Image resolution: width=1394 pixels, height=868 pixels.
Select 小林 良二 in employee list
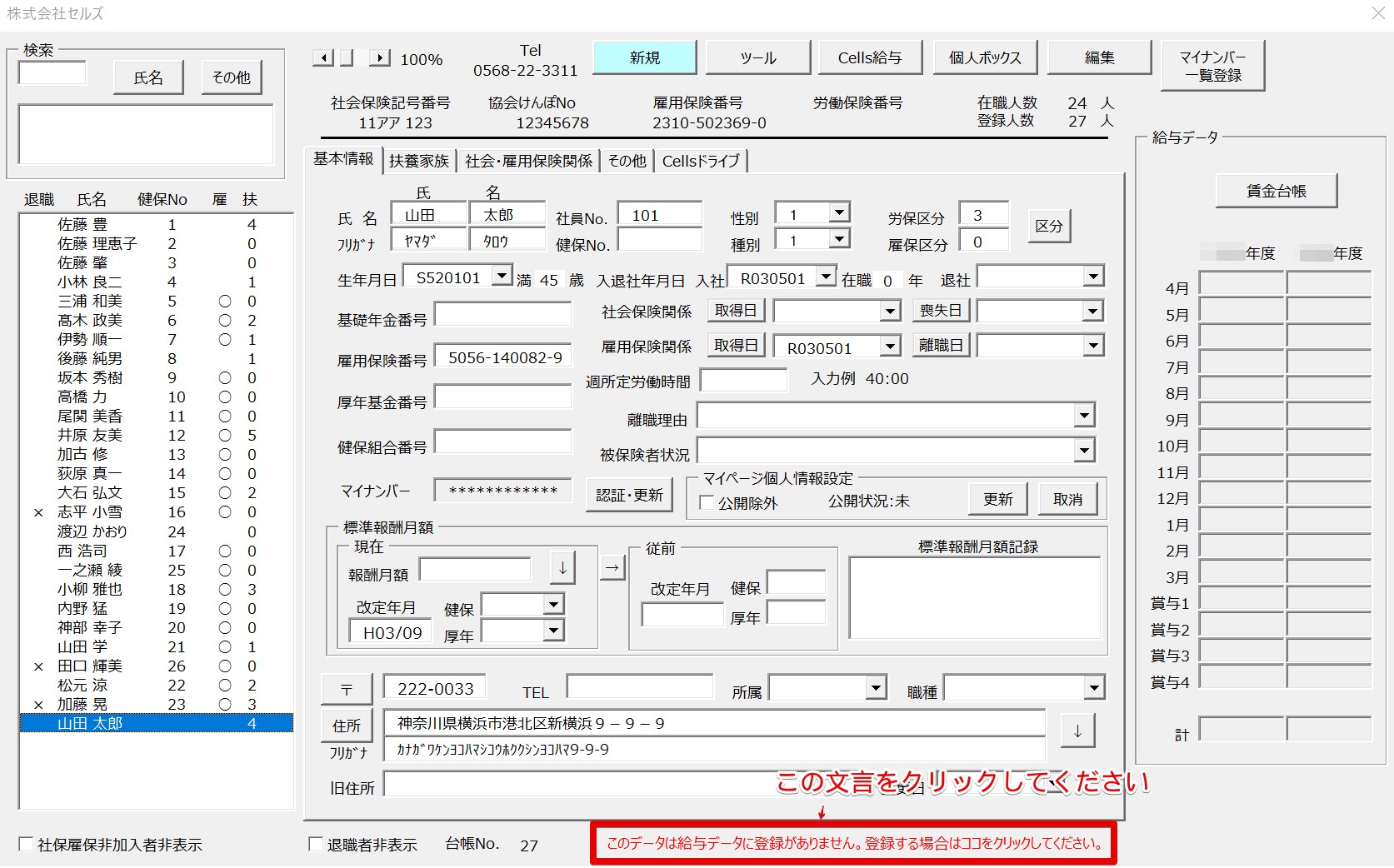tap(157, 282)
